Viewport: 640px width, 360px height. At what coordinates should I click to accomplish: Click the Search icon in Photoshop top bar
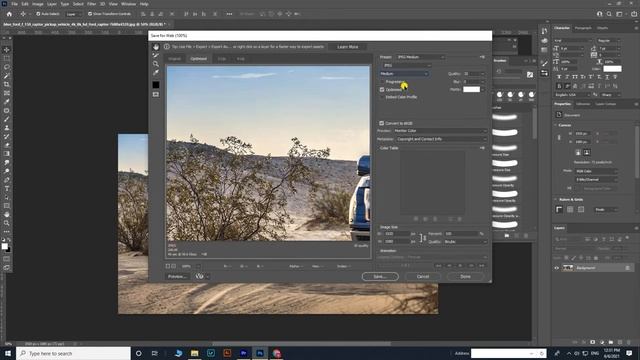click(609, 14)
